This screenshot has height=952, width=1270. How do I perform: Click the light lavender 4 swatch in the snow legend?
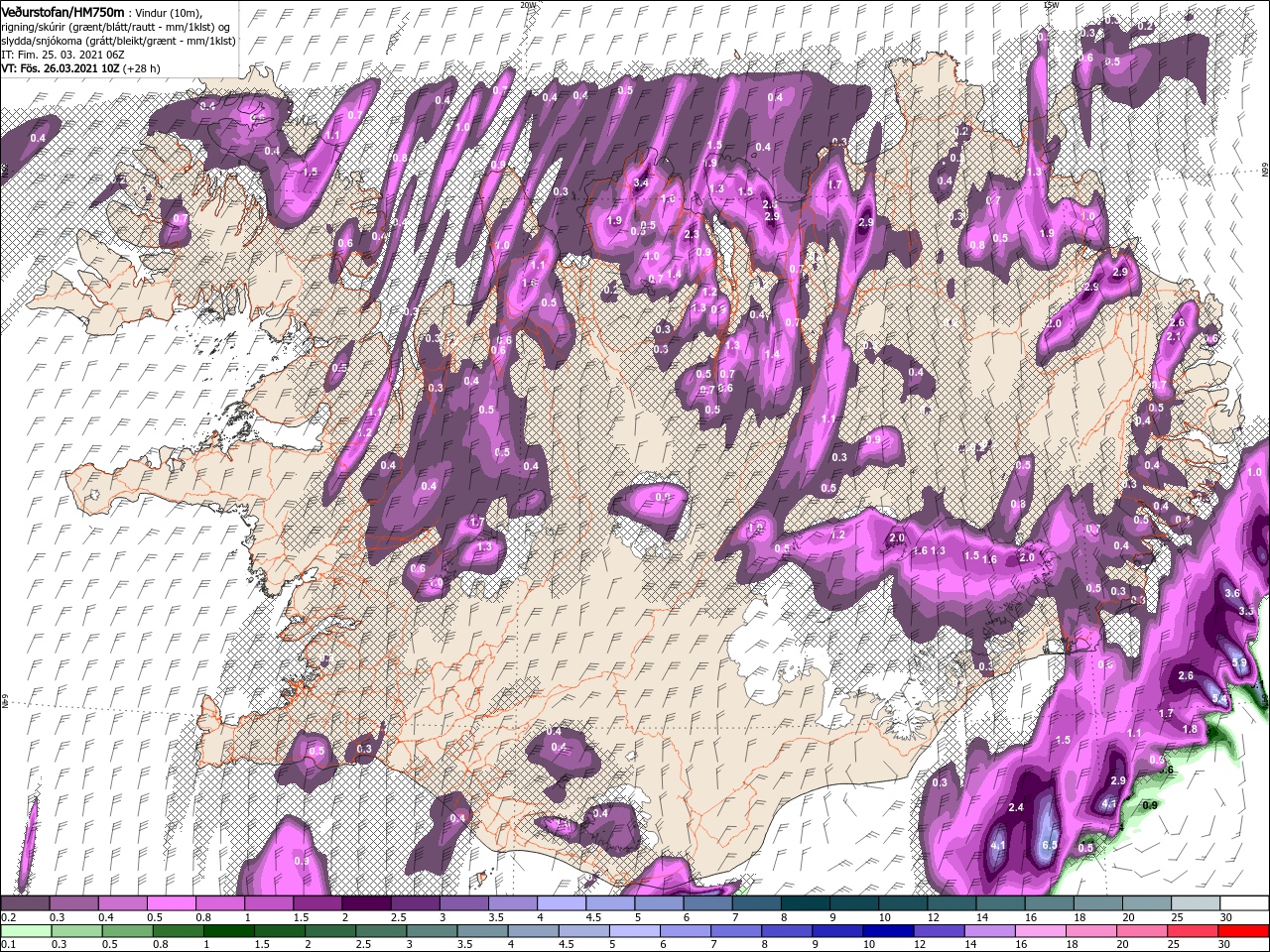(x=562, y=903)
